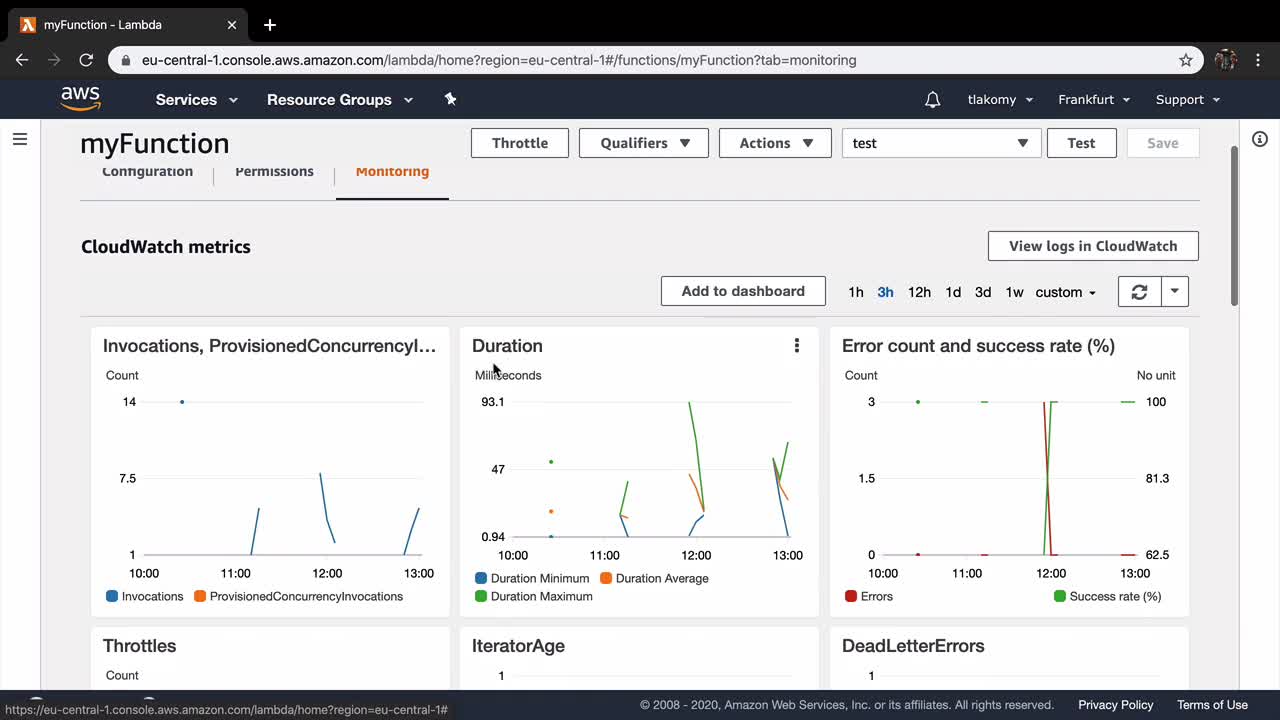This screenshot has width=1280, height=720.
Task: Toggle Invocations series in legend
Action: 145,596
